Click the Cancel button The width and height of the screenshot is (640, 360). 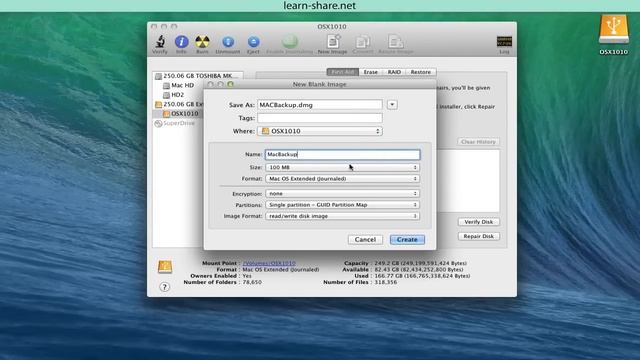[365, 240]
